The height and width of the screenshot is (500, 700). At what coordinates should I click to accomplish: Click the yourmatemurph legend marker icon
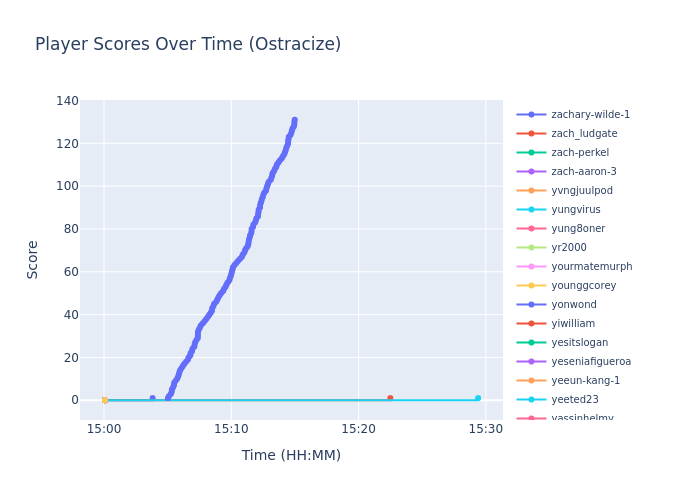pos(531,267)
